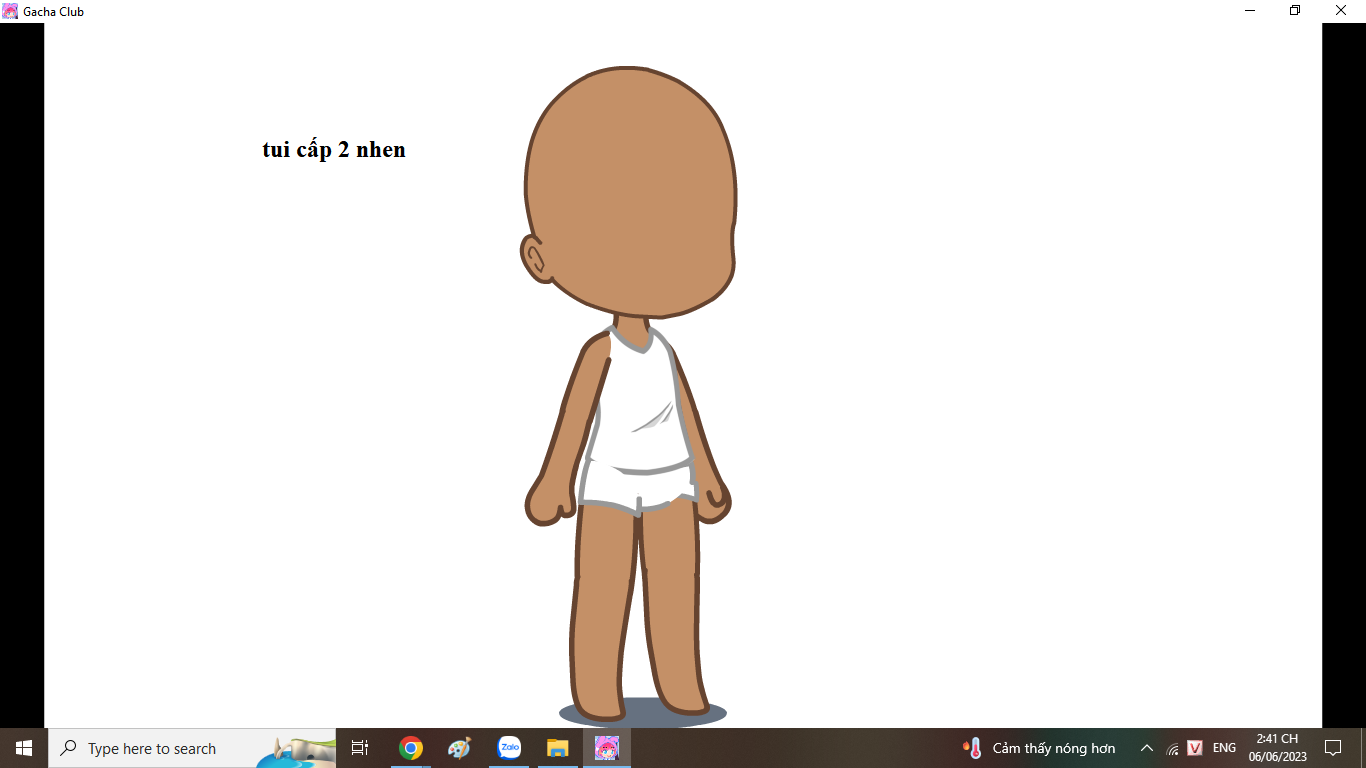
Task: Click the 'tui cấp 2 nhen' text
Action: coord(334,150)
